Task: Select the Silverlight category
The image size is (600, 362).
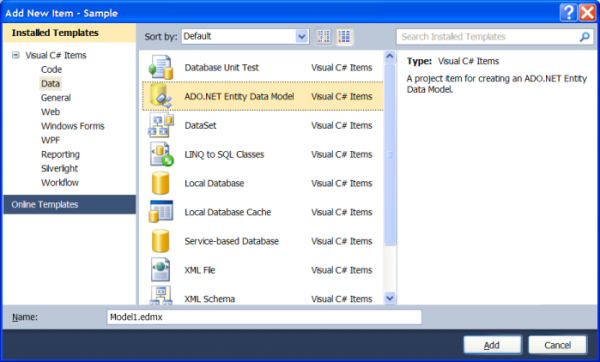Action: (59, 168)
